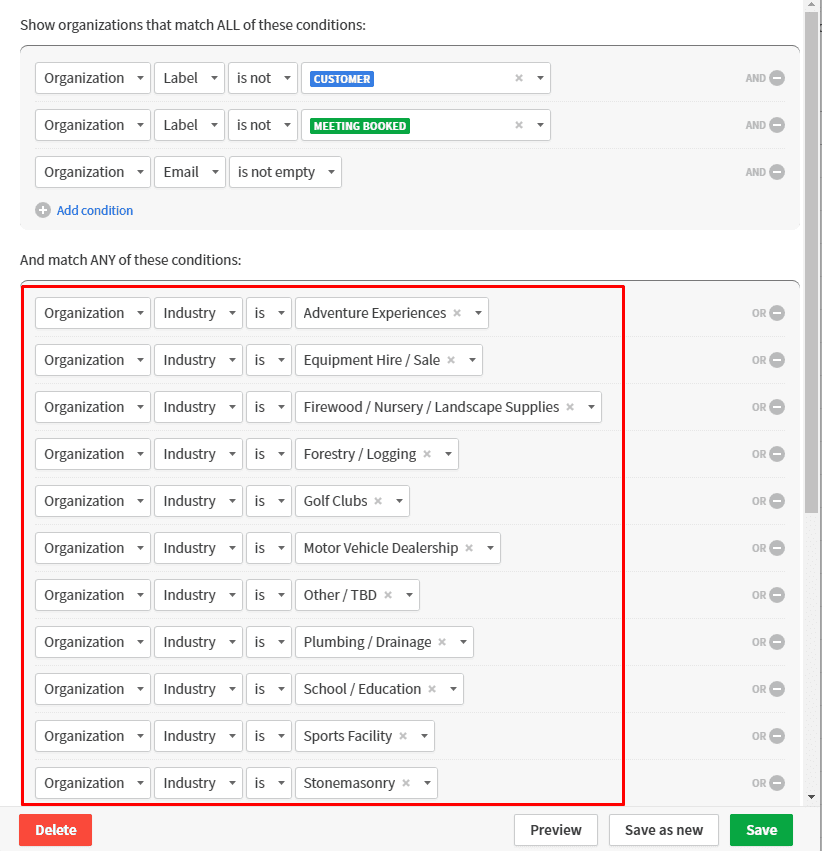Clear the Stonemasonry industry value
This screenshot has width=822, height=851.
coord(406,783)
